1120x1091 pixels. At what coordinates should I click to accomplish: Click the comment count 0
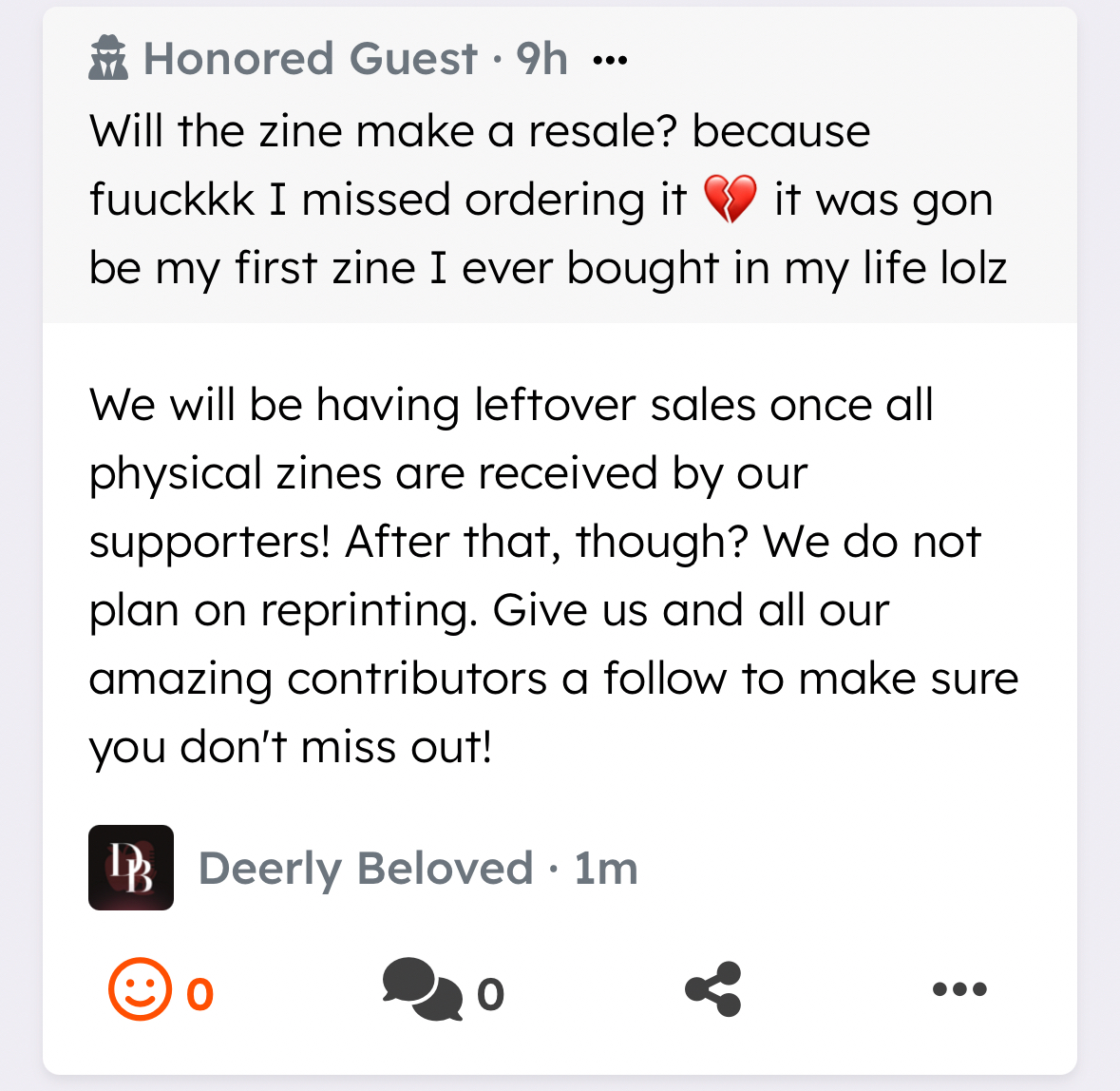point(490,994)
